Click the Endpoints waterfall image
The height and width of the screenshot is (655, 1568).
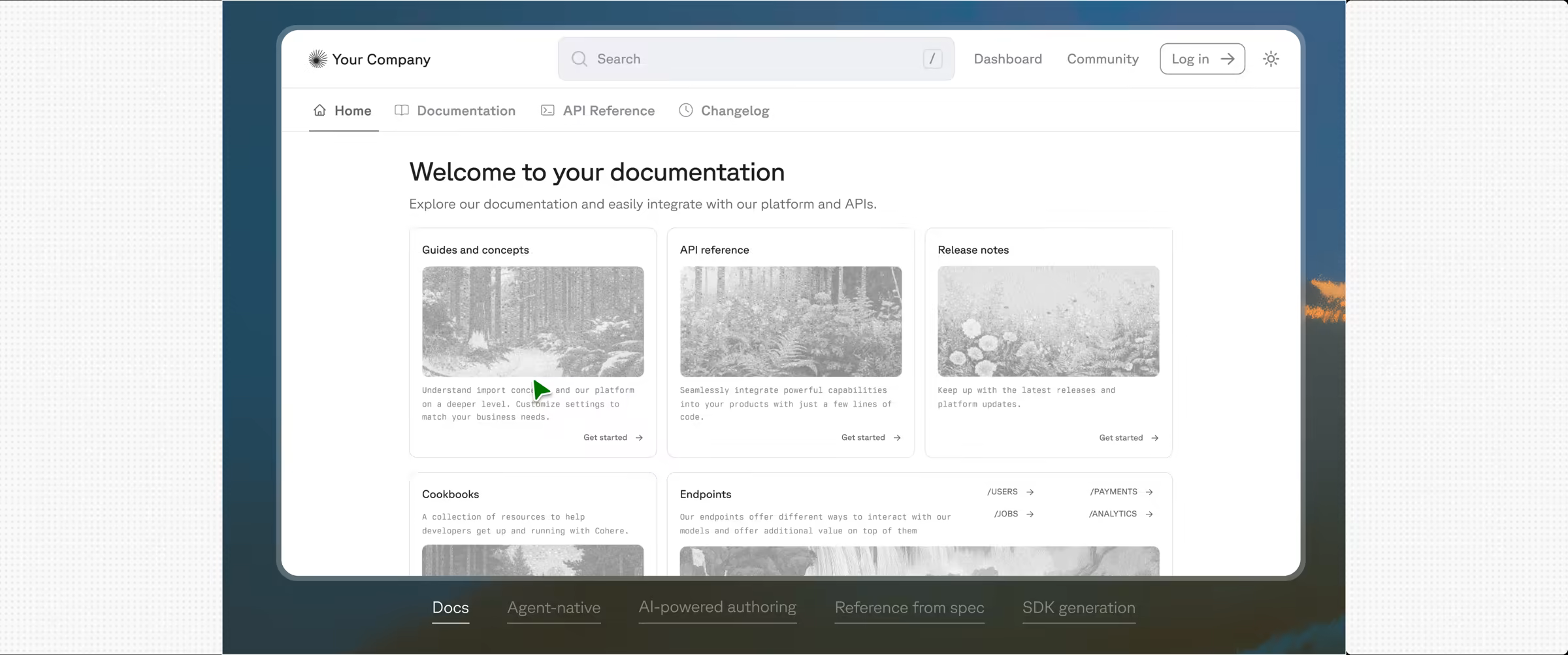pyautogui.click(x=919, y=561)
